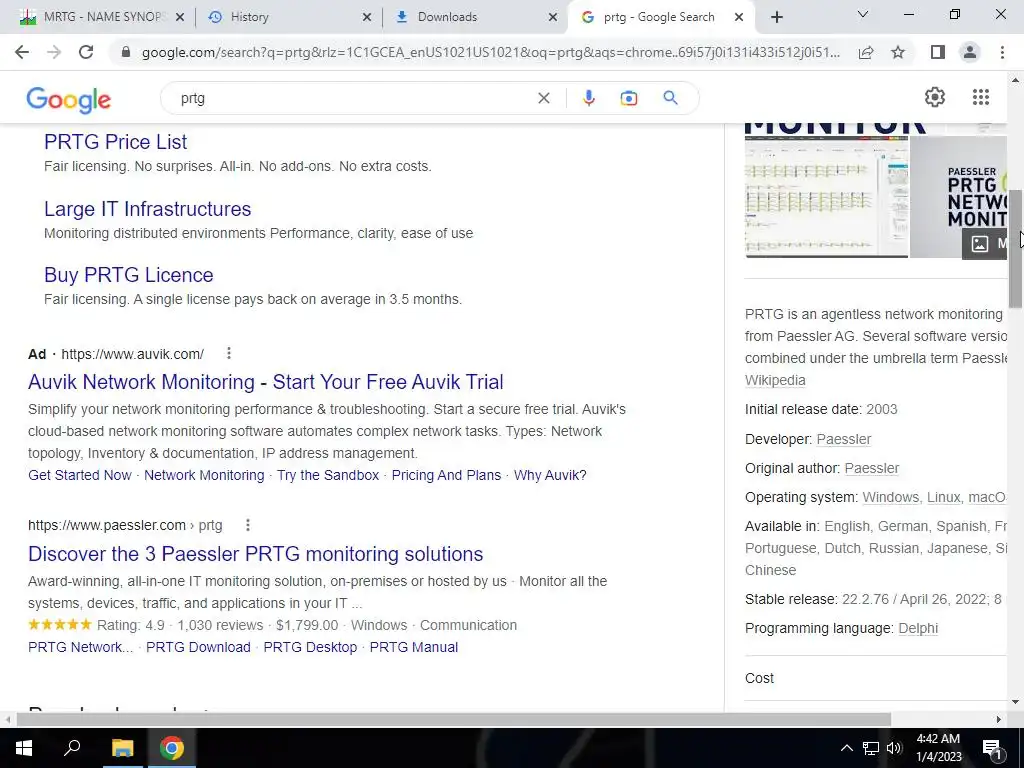Open the Get Started Now sitelink
Image resolution: width=1024 pixels, height=768 pixels.
tap(80, 475)
